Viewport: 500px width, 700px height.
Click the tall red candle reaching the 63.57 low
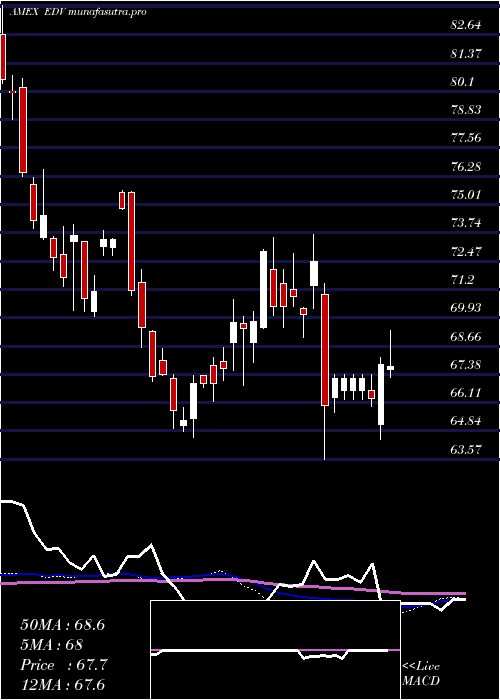[x=325, y=350]
